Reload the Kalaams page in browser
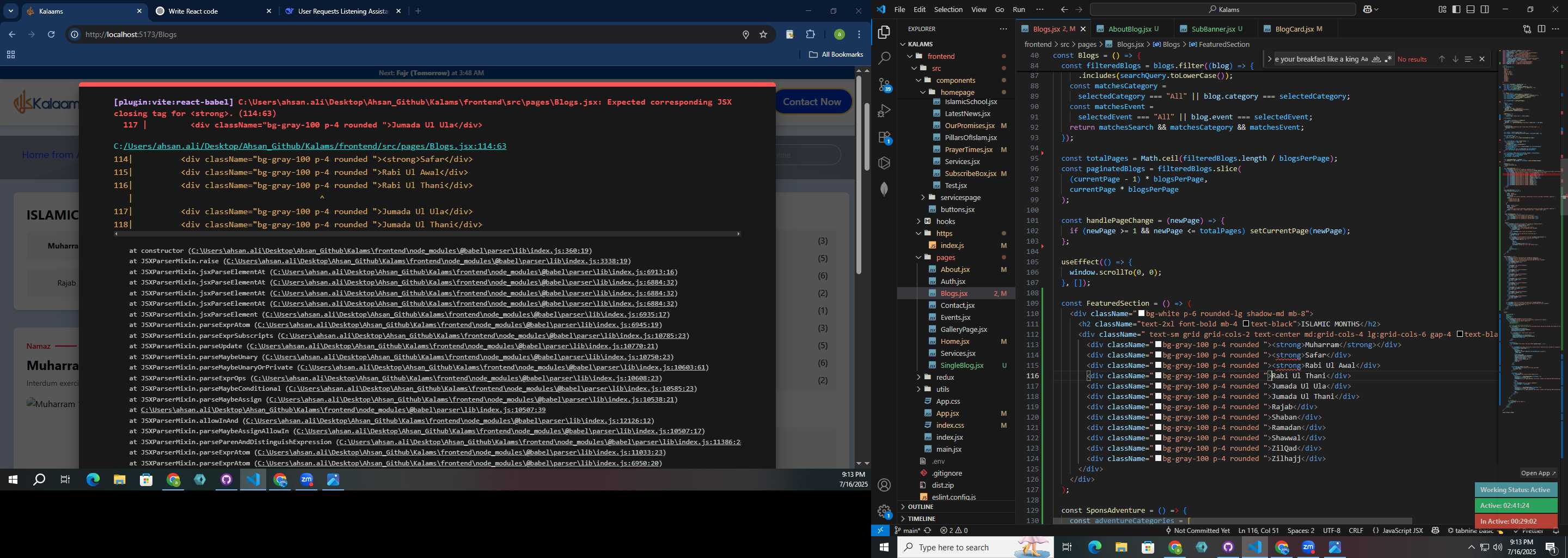 tap(52, 35)
